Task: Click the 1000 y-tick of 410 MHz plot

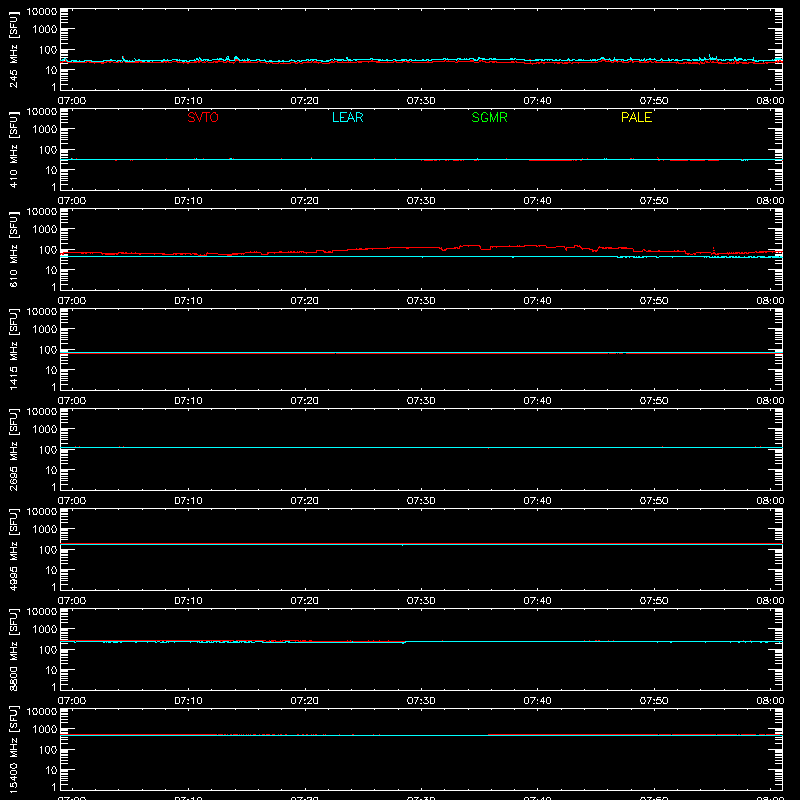Action: tap(45, 129)
